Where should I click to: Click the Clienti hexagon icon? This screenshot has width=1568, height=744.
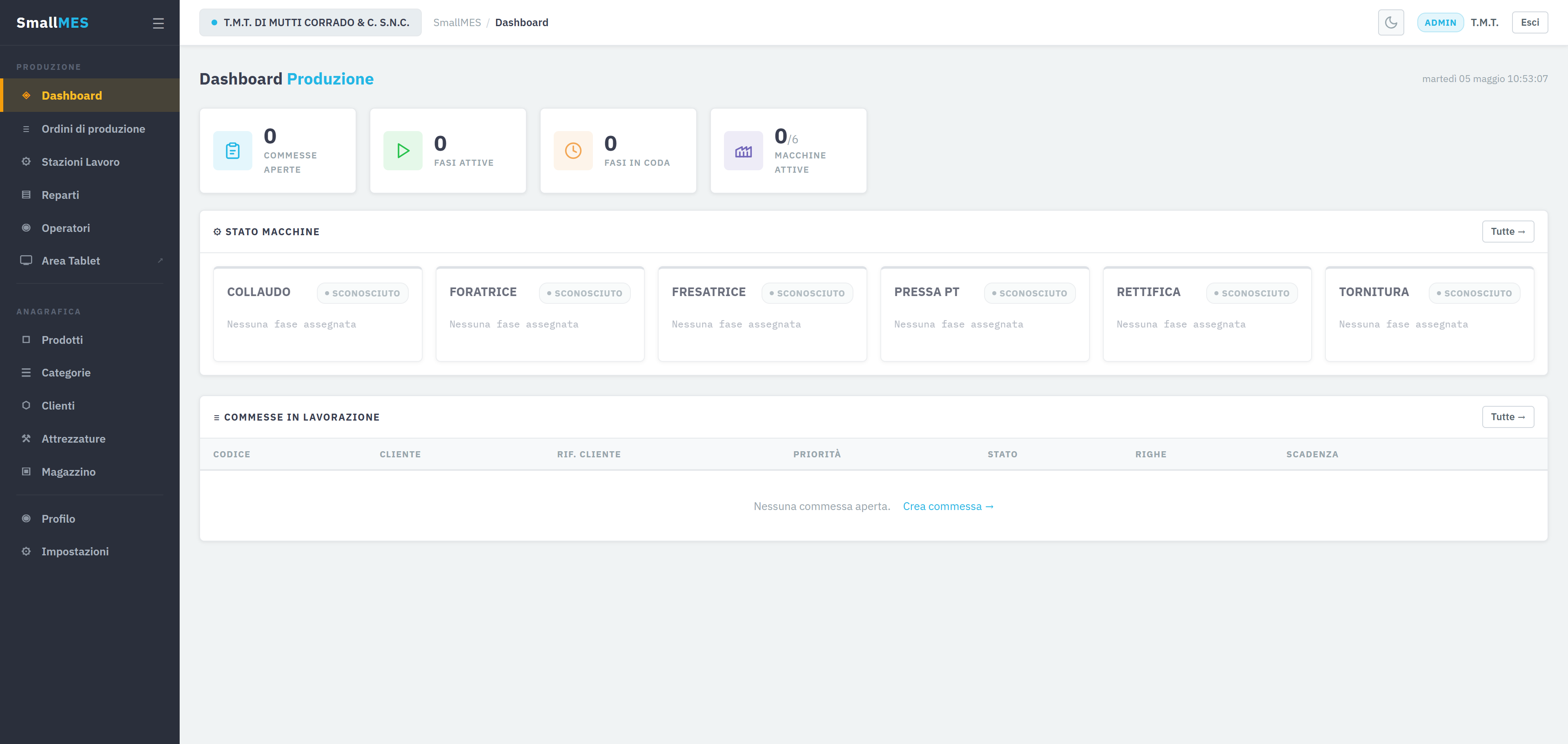tap(26, 405)
